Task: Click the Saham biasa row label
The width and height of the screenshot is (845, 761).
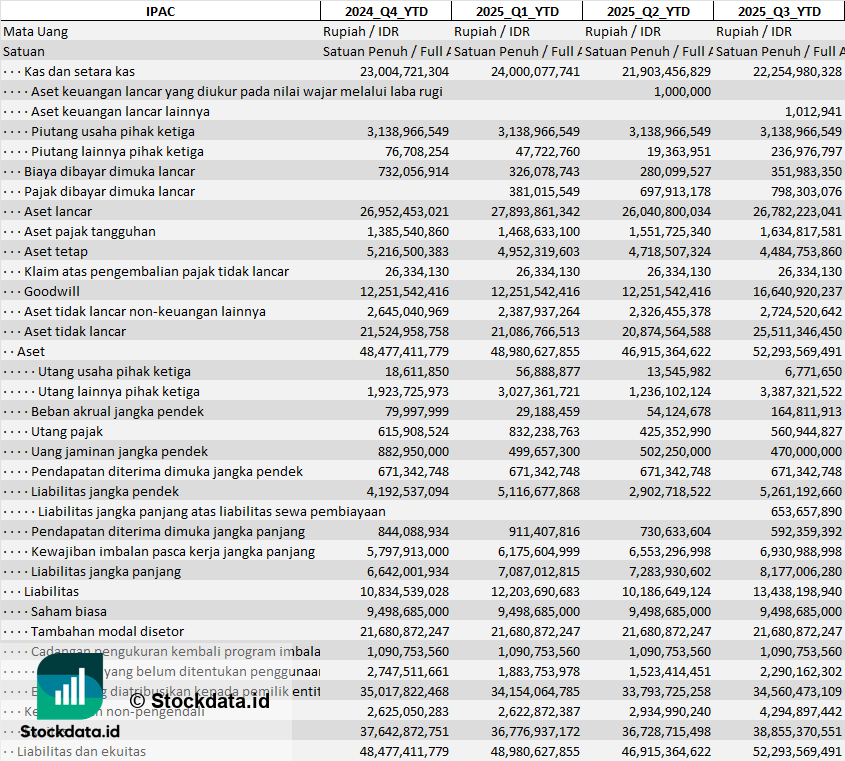Action: [x=68, y=611]
